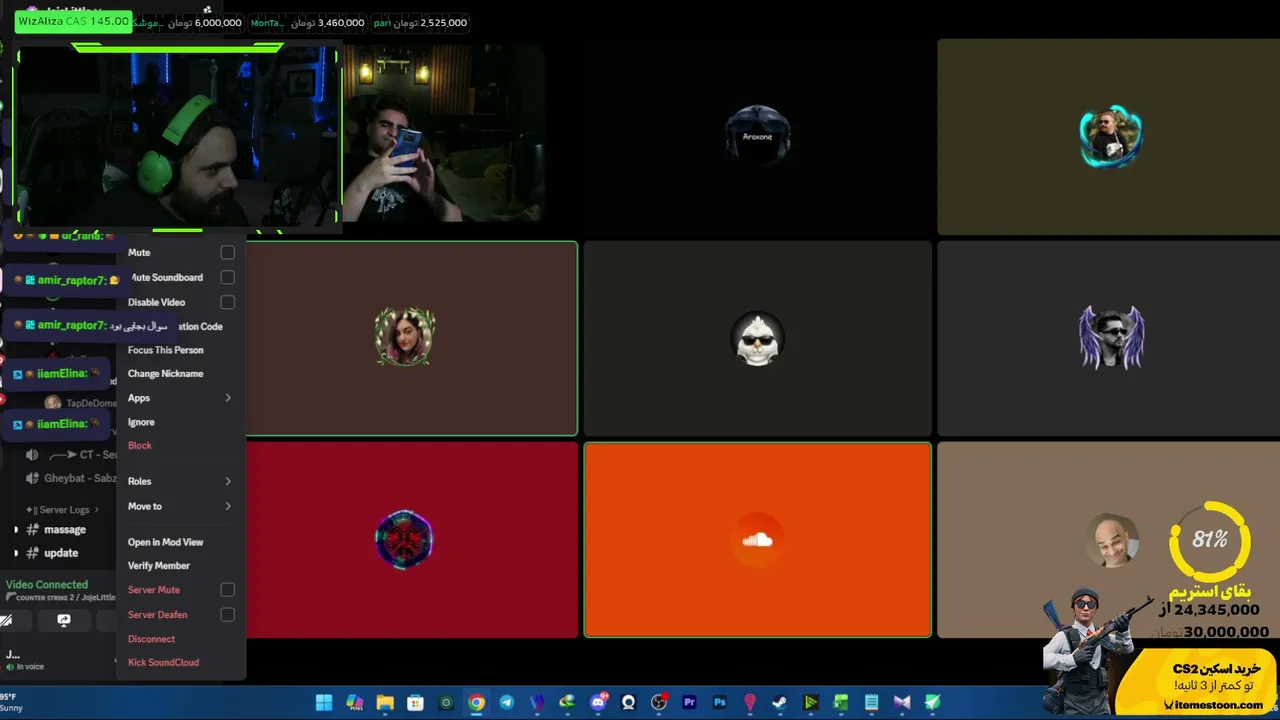1280x720 pixels.
Task: Open File Explorer from the taskbar
Action: tap(385, 702)
